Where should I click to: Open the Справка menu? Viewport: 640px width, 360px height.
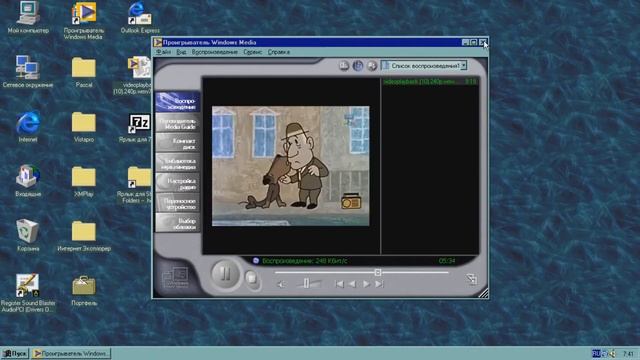tap(279, 52)
